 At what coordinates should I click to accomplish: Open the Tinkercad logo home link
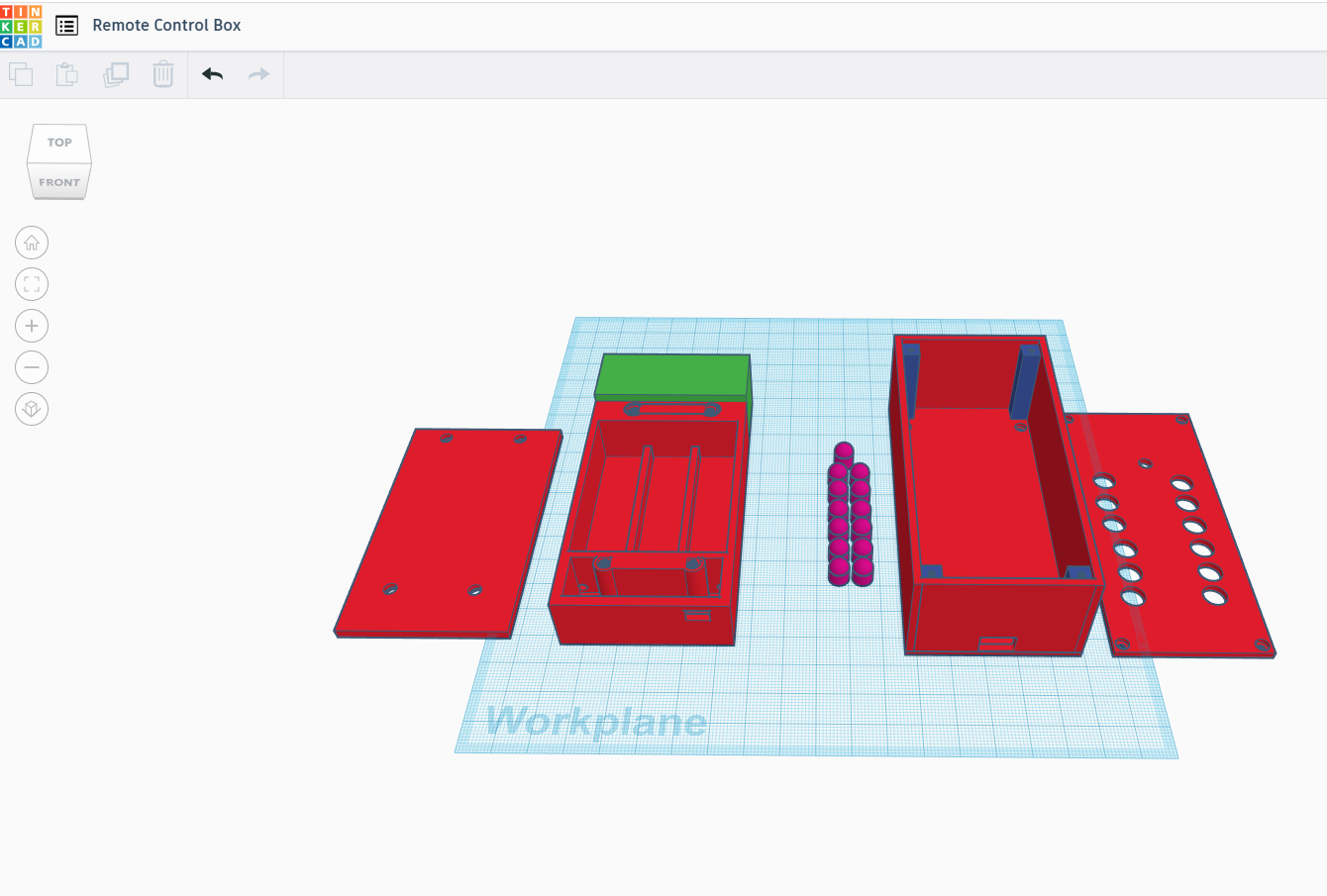click(21, 26)
